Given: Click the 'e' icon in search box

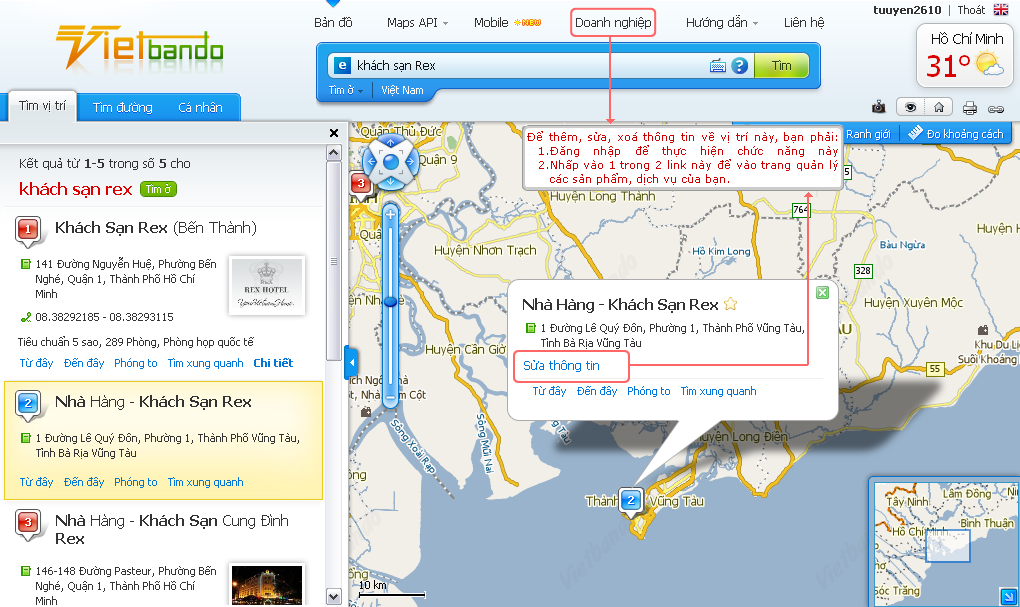Looking at the screenshot, I should (x=342, y=65).
